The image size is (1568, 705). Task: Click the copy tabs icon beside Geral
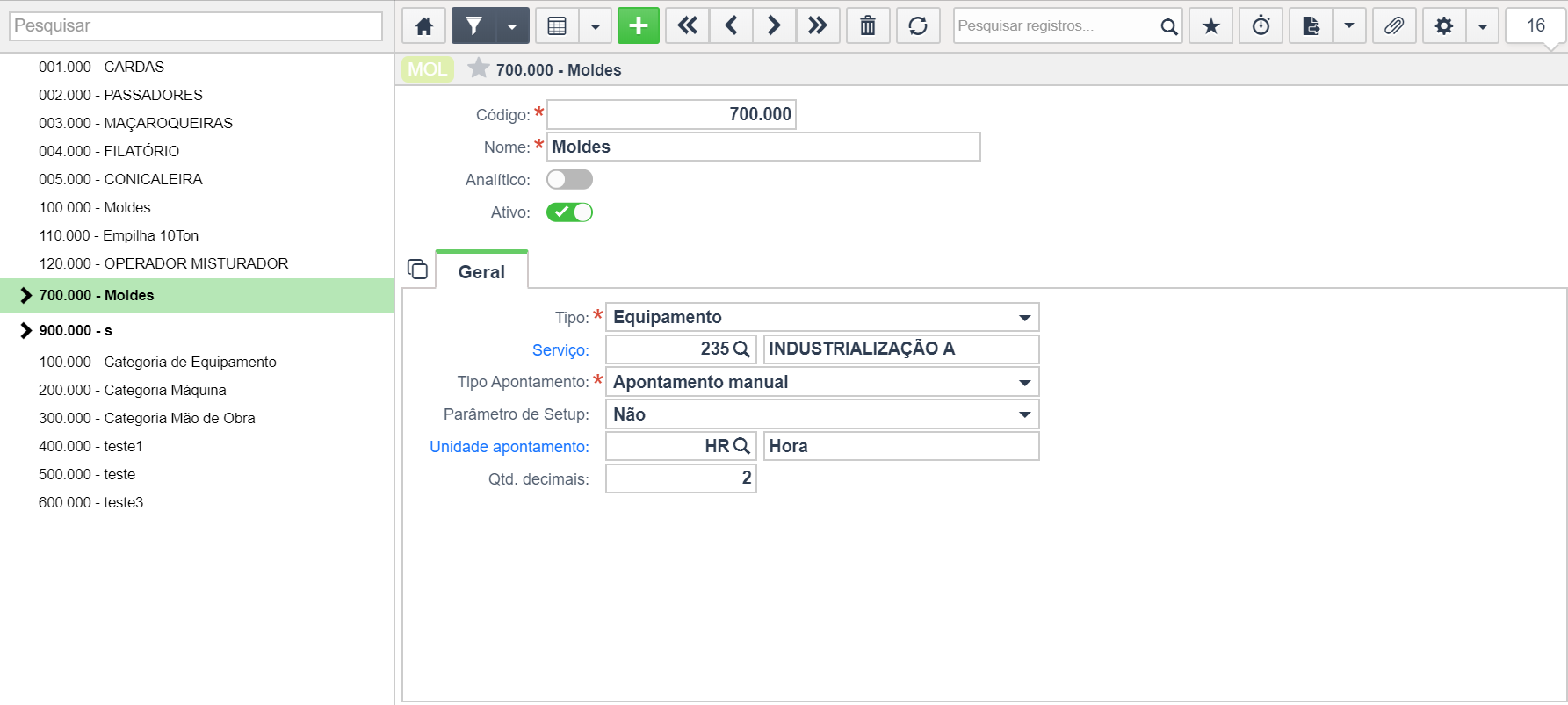point(418,270)
